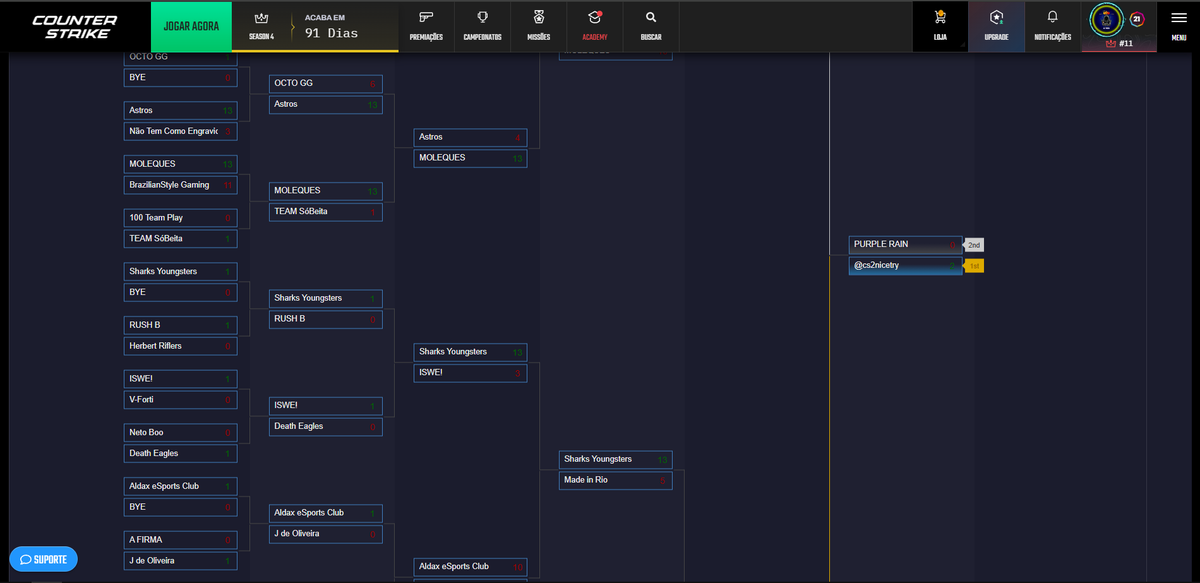
Task: Click the BYE under Aldax eSports Club
Action: point(180,507)
